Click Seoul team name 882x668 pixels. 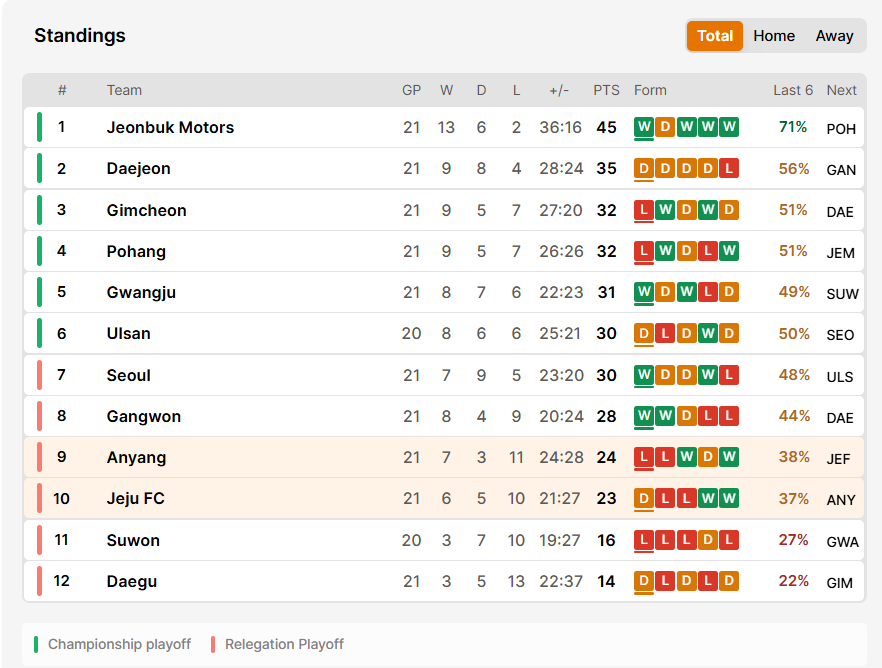(129, 375)
